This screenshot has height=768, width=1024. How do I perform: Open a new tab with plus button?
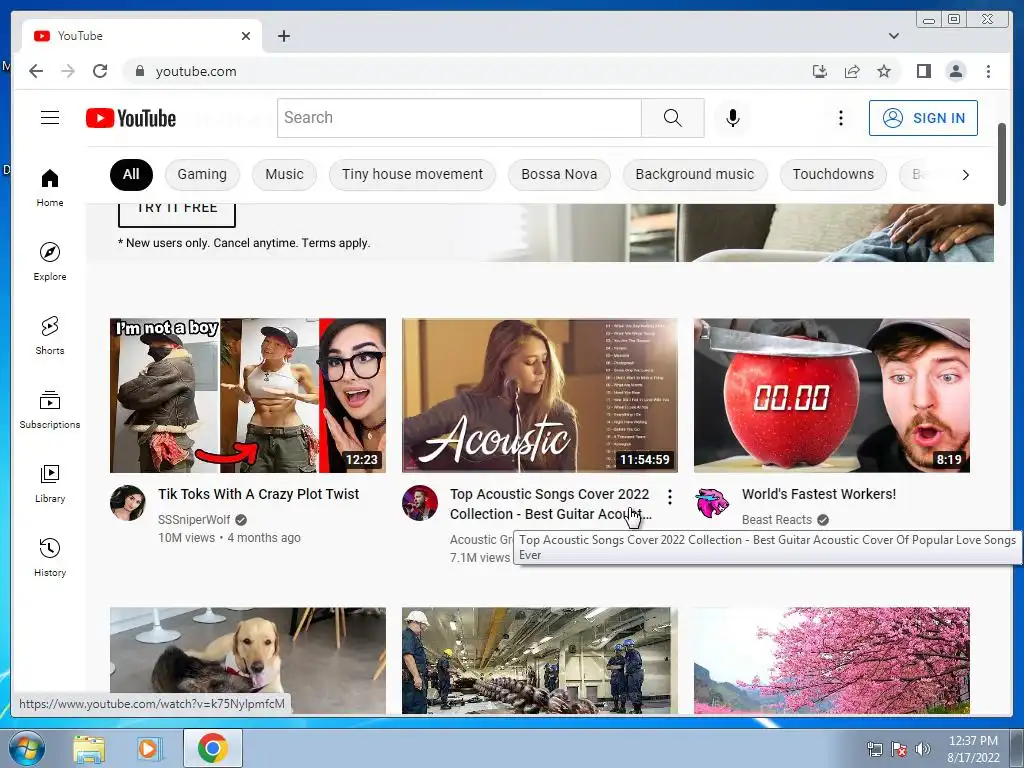pos(283,36)
